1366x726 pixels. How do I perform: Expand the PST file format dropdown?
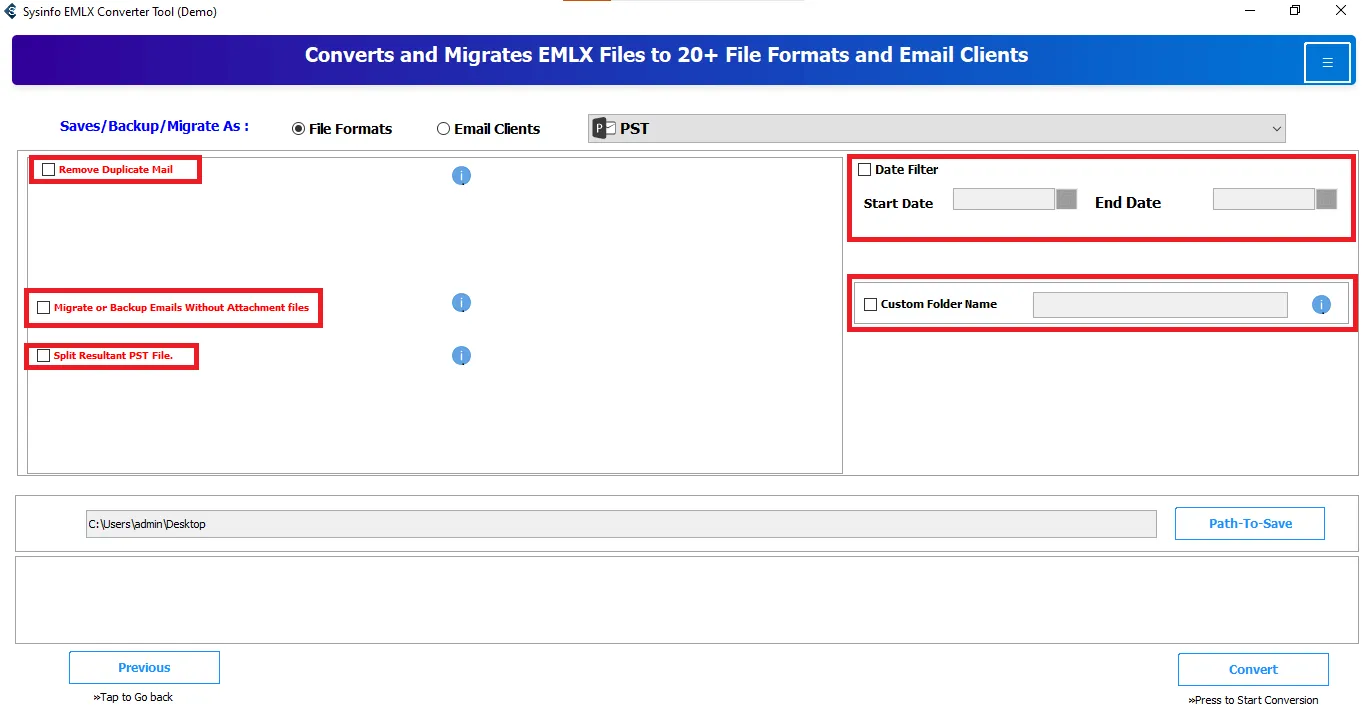coord(937,128)
